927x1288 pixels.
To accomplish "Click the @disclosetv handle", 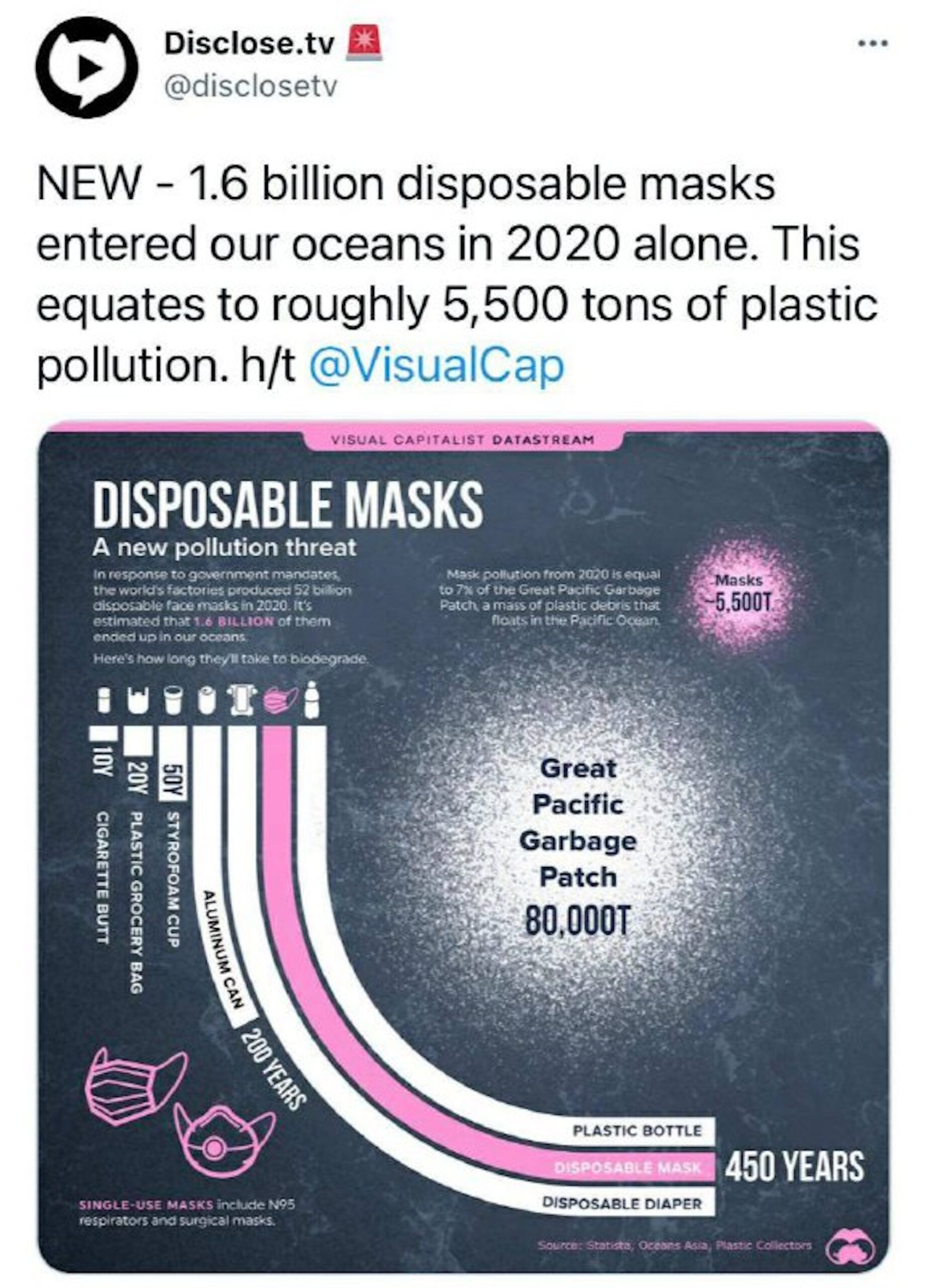I will 250,87.
